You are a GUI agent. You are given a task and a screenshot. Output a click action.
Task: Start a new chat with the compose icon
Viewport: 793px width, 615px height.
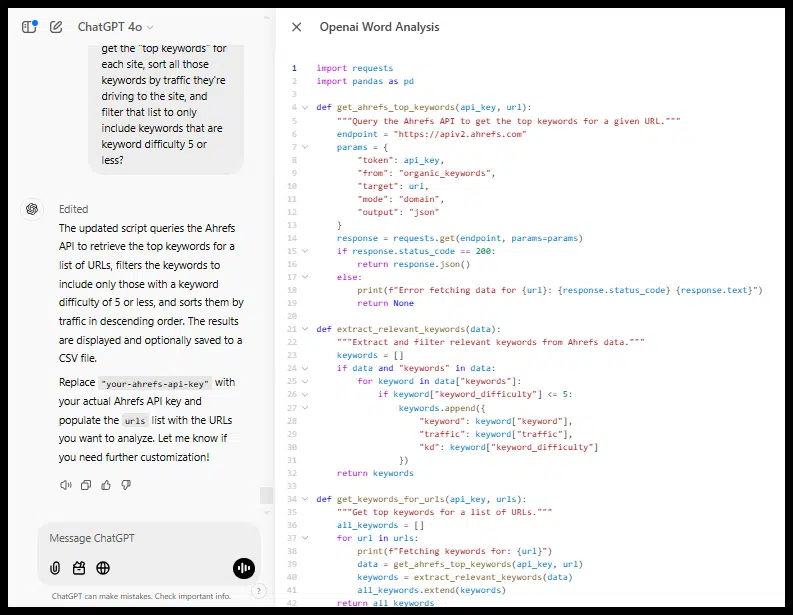56,27
